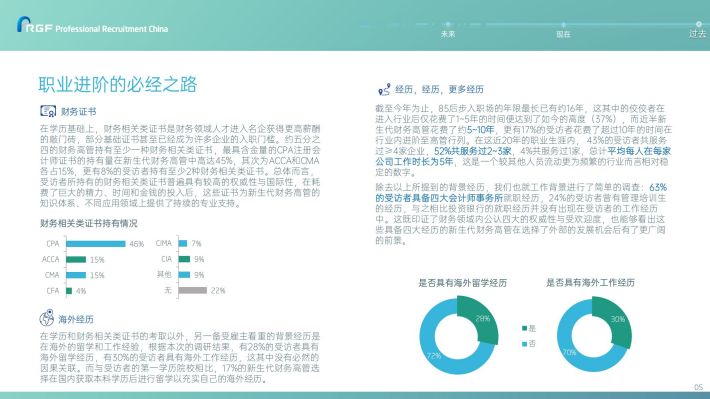The image size is (710, 399).
Task: Click the 财务证书 certificate icon
Action: tap(48, 111)
